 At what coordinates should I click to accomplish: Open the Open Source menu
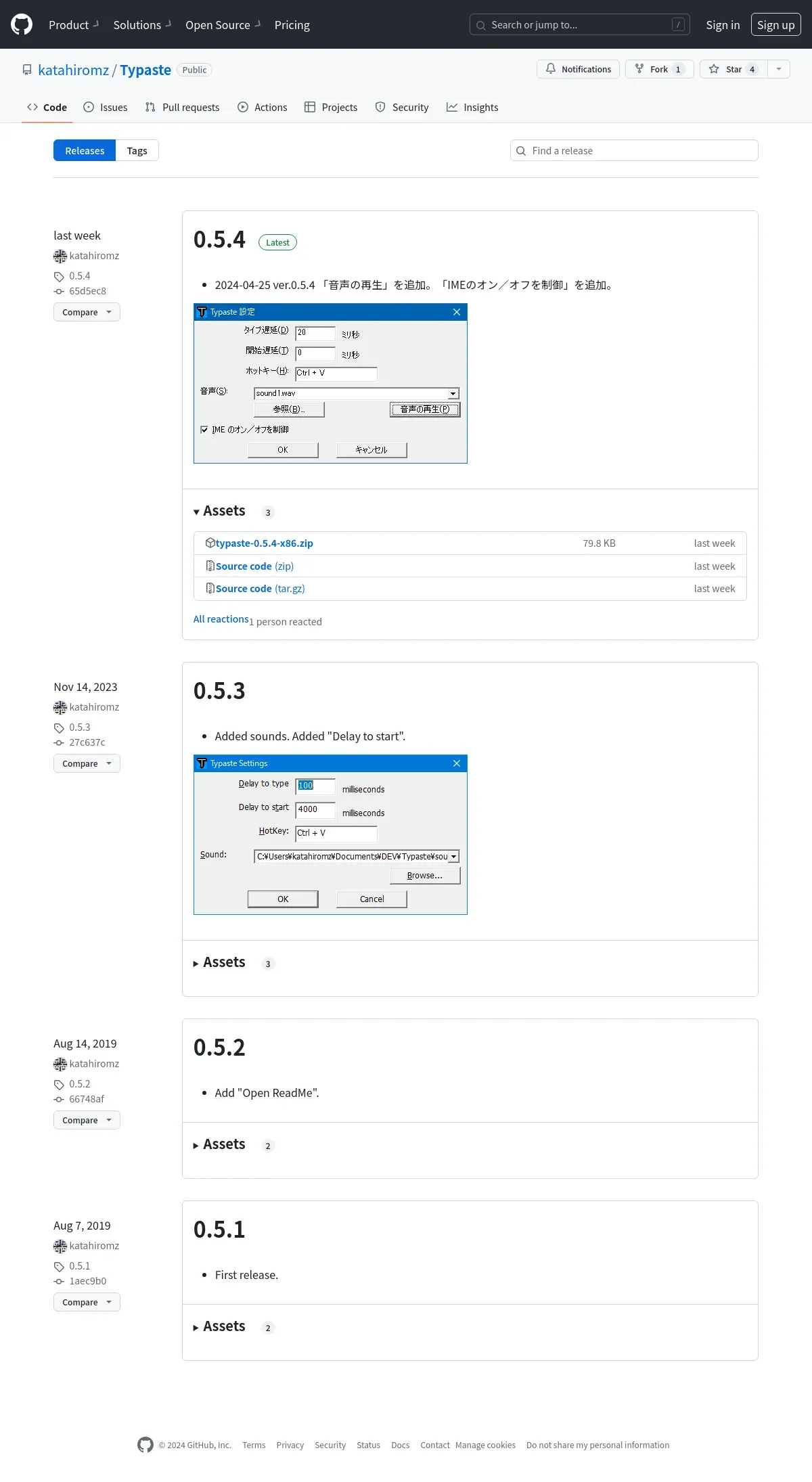pyautogui.click(x=223, y=25)
